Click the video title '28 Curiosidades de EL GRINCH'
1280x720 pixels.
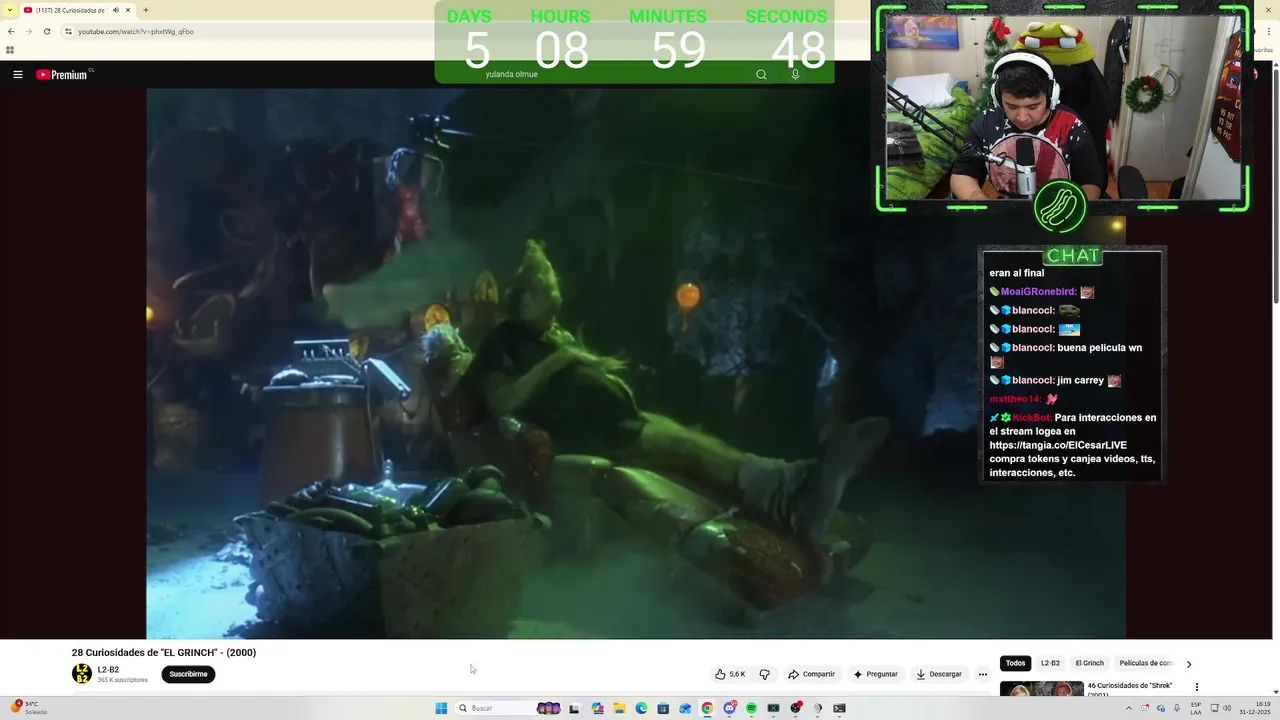coord(164,652)
